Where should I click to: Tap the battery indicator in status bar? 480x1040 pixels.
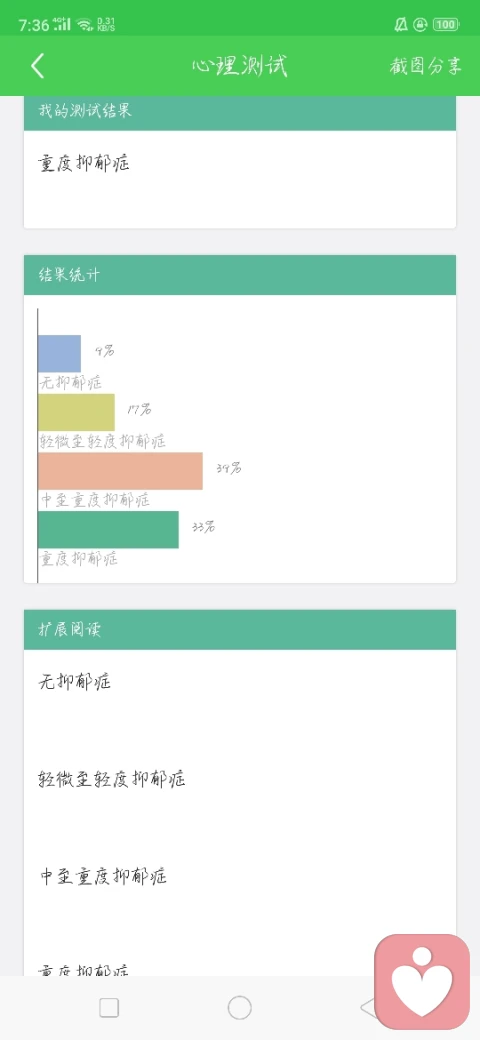tap(446, 25)
